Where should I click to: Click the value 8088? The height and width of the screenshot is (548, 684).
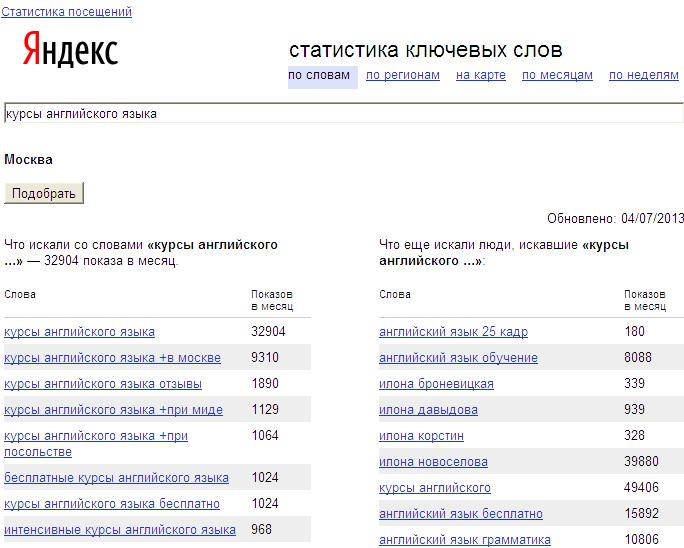point(638,358)
